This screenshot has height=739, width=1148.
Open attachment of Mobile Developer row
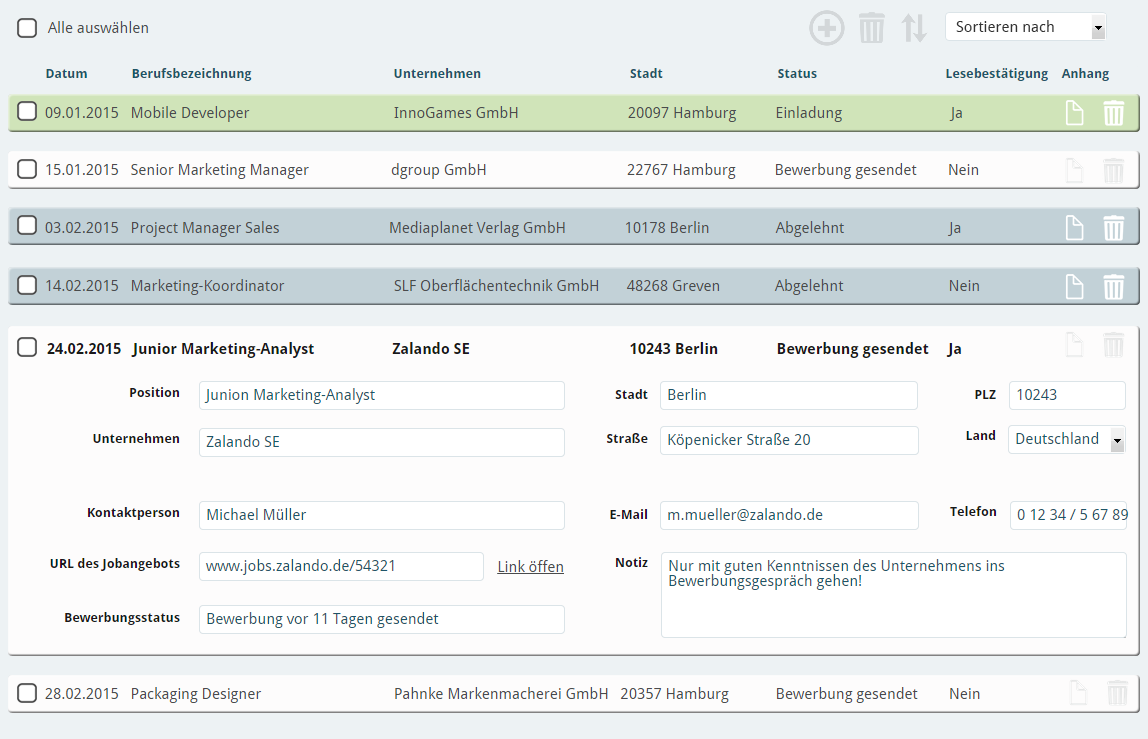(x=1074, y=113)
